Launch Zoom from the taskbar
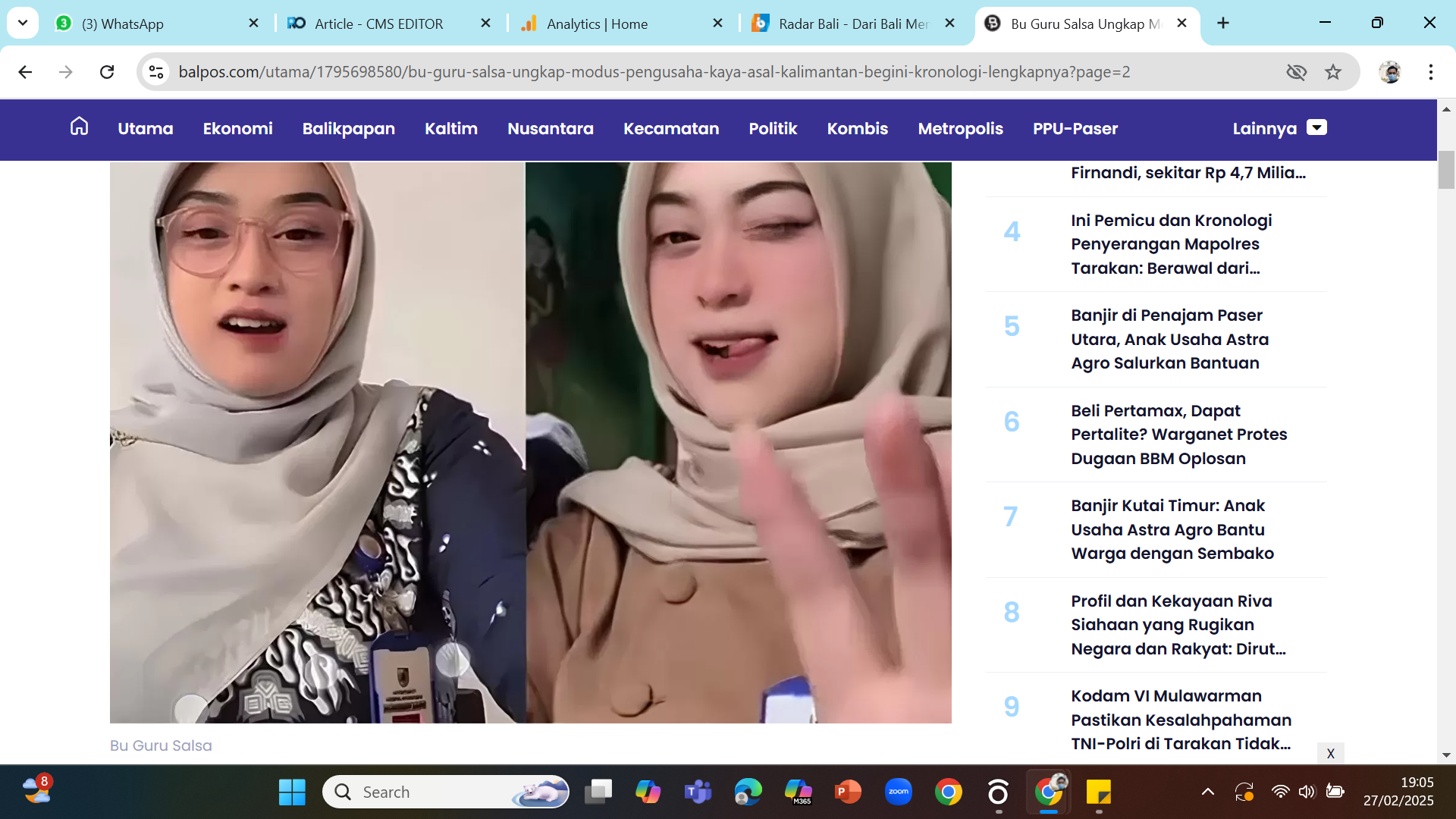Screen dimensions: 1456x819 pos(899,791)
